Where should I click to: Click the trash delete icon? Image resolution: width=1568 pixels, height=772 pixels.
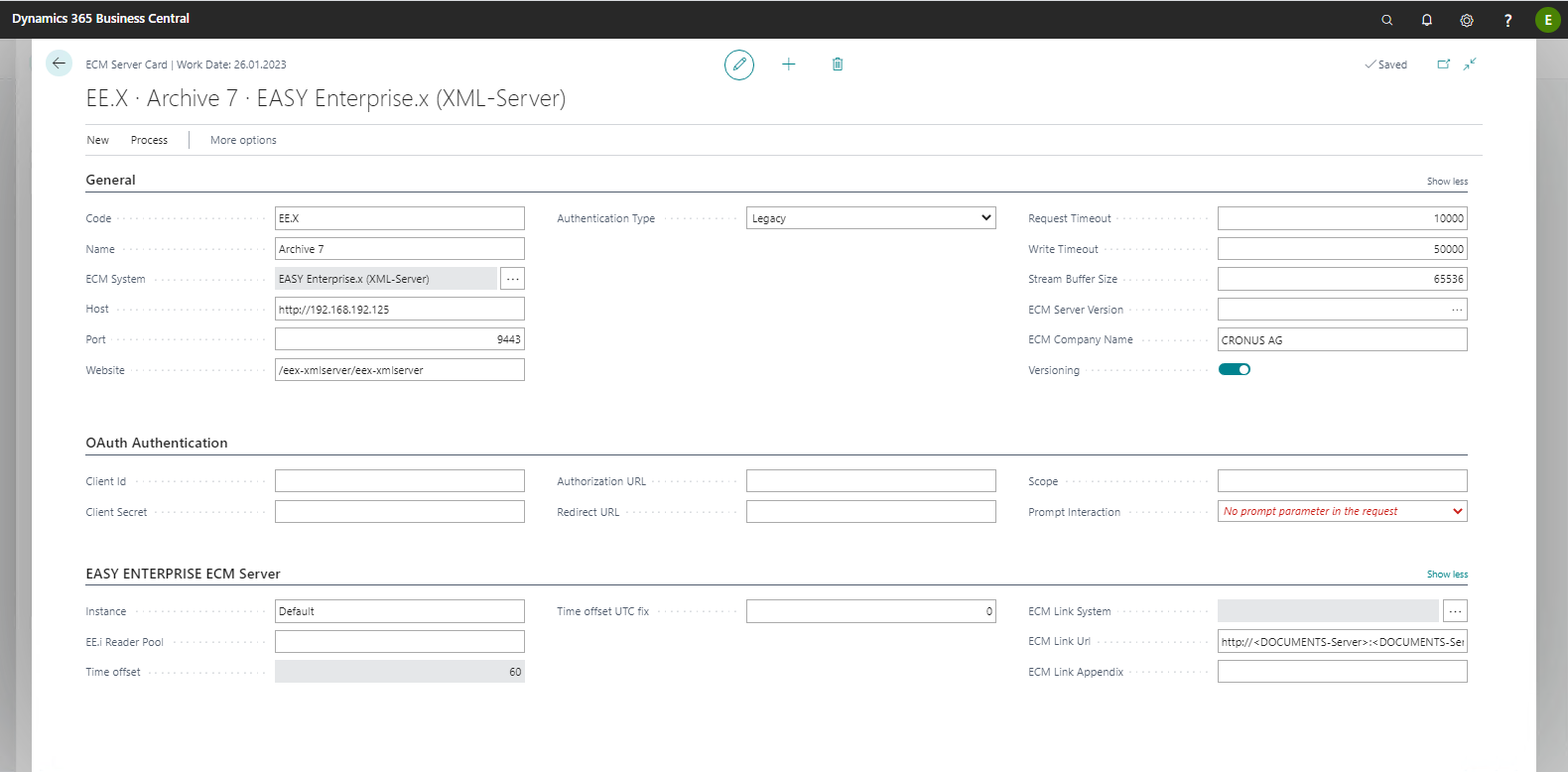point(837,64)
